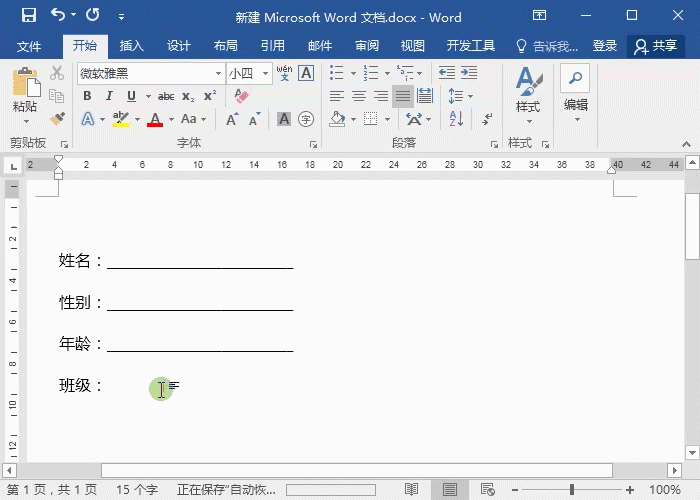
Task: Click the 共享 share button
Action: pyautogui.click(x=656, y=46)
